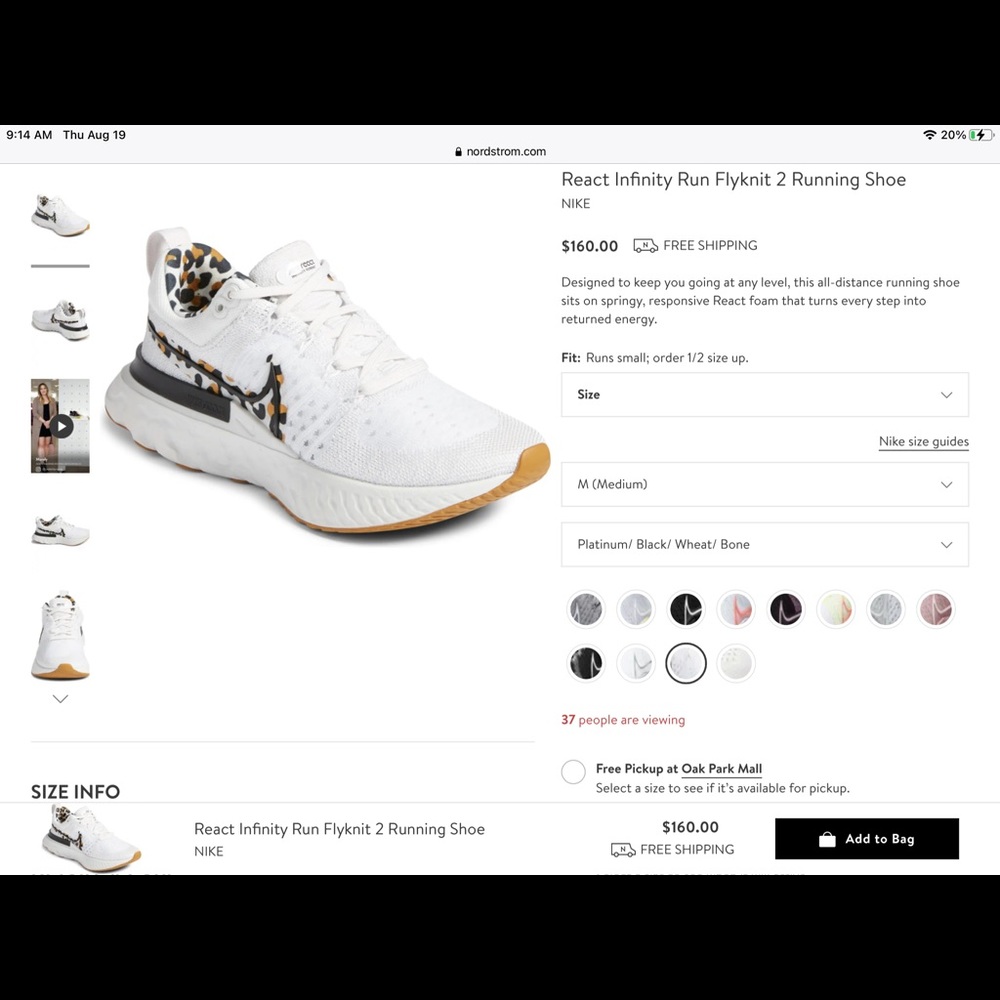Tap the Wi-Fi icon in the status bar
Image resolution: width=1000 pixels, height=1000 pixels.
929,134
